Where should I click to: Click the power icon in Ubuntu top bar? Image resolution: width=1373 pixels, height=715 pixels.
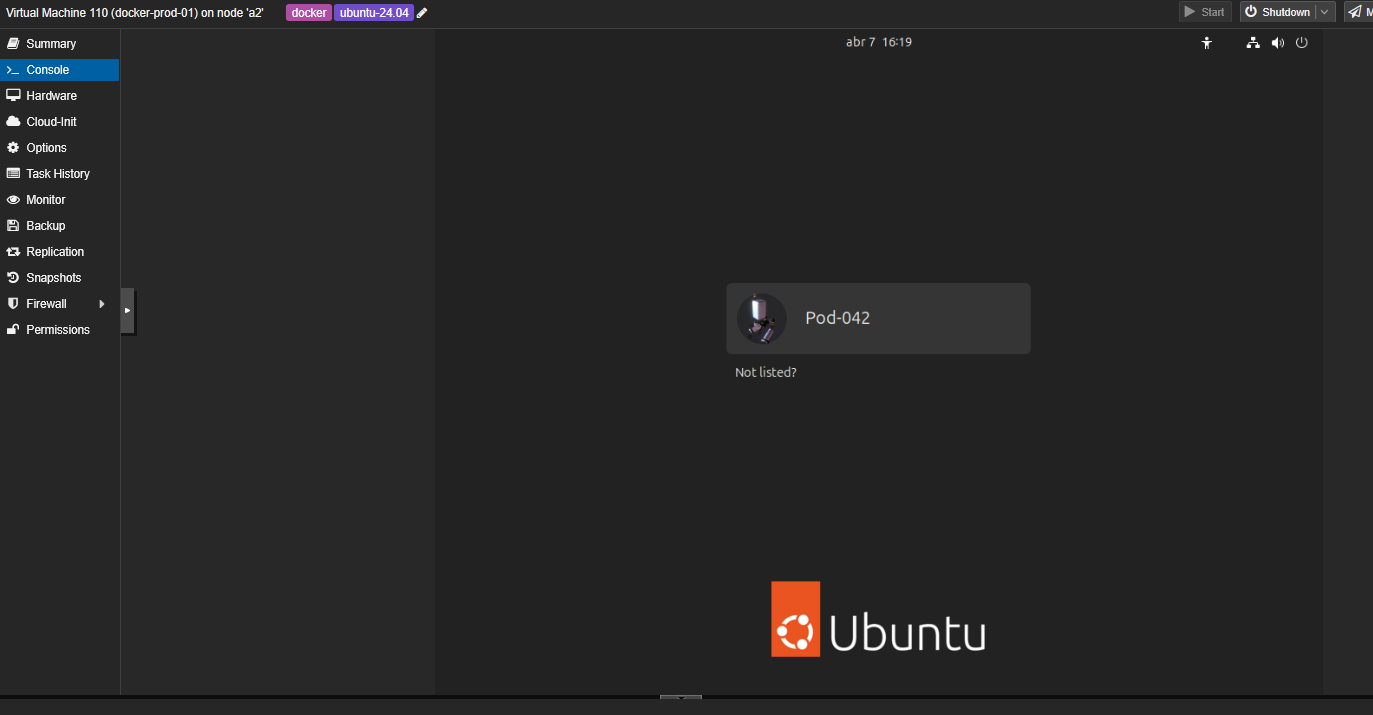[x=1301, y=43]
